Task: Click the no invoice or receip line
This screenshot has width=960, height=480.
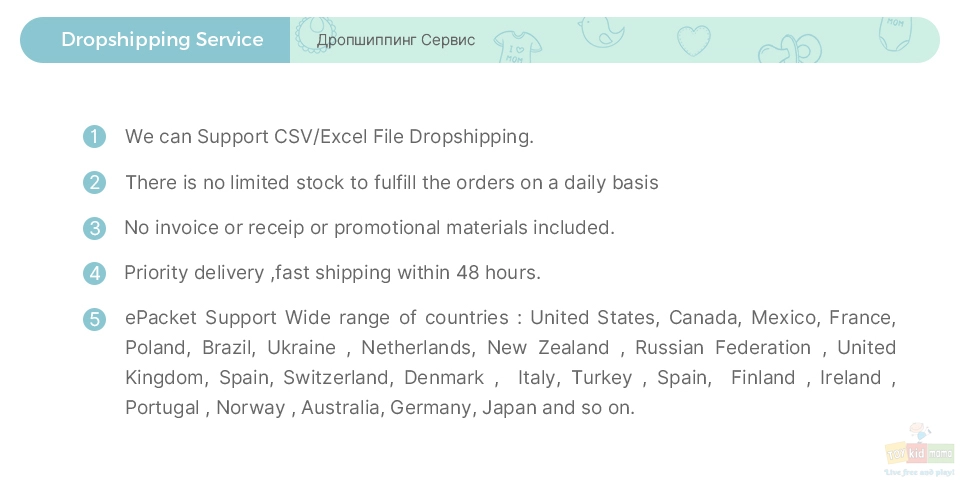Action: pos(369,228)
